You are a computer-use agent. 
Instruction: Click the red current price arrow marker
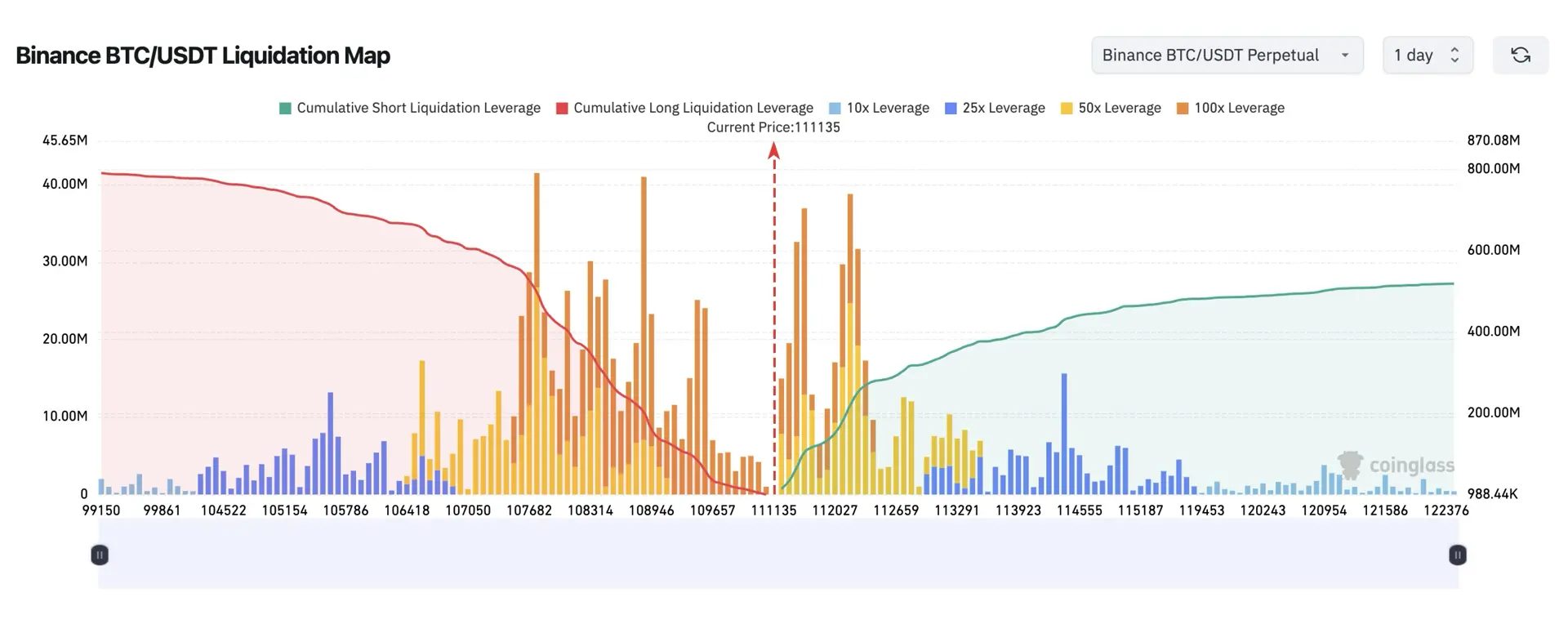(774, 151)
